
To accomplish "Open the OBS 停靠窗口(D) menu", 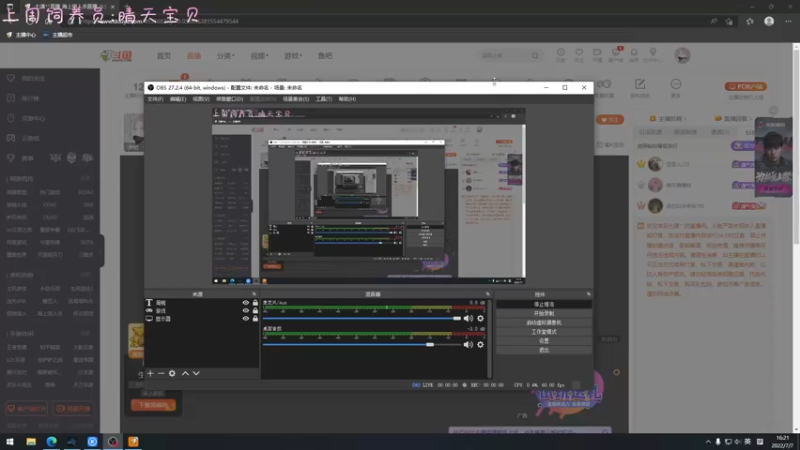I will point(229,99).
